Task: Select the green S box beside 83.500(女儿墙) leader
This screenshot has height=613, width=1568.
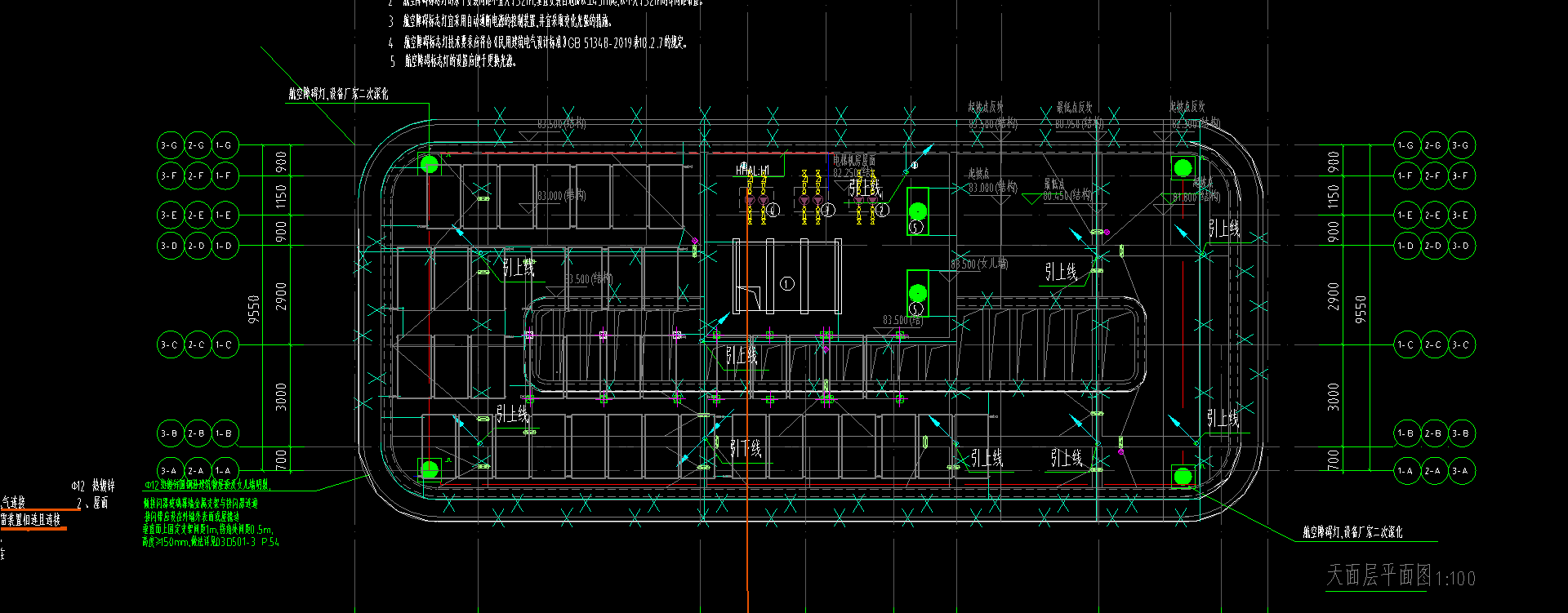Action: click(x=918, y=293)
